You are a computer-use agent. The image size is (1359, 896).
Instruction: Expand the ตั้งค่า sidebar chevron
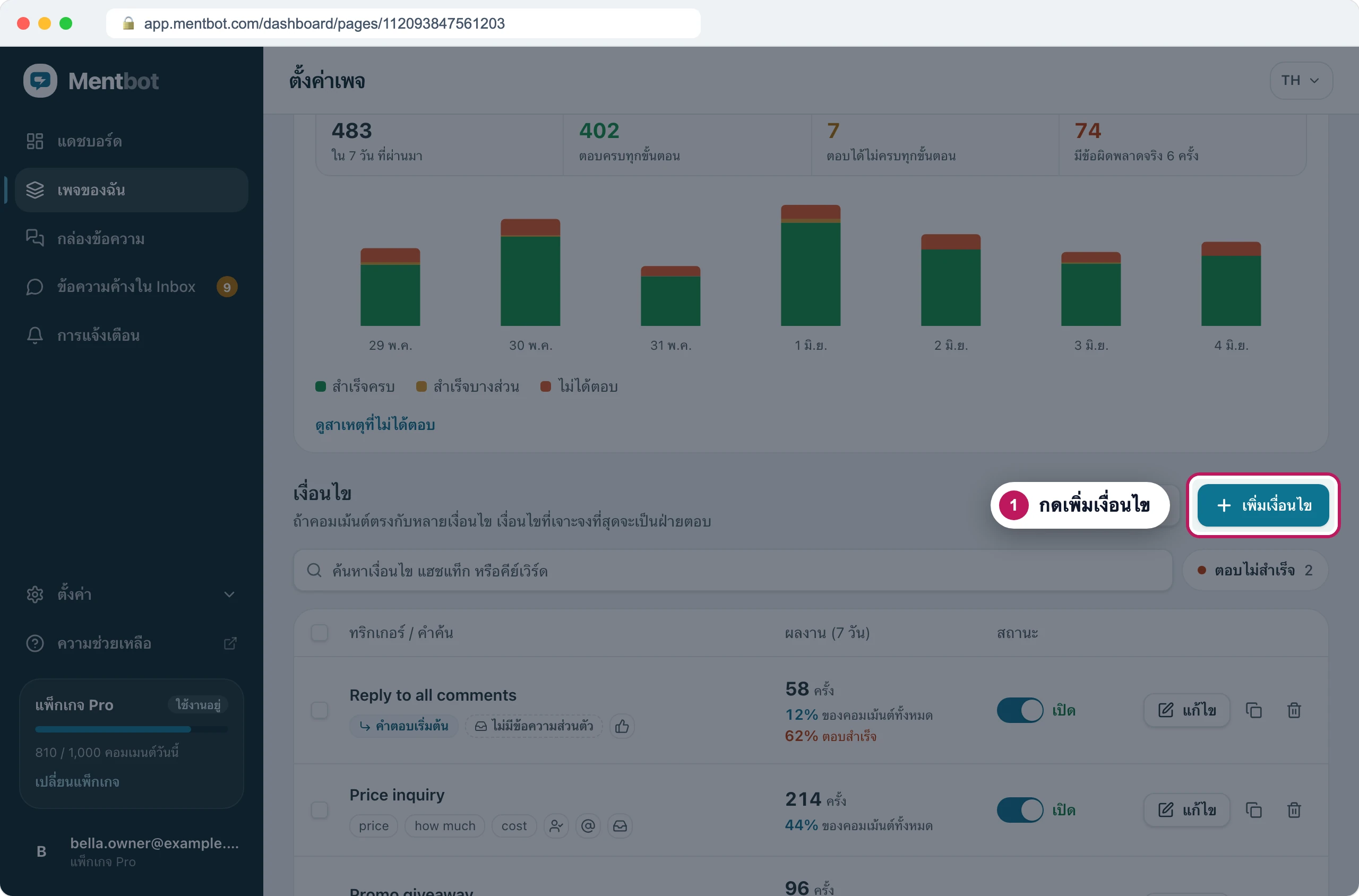229,595
